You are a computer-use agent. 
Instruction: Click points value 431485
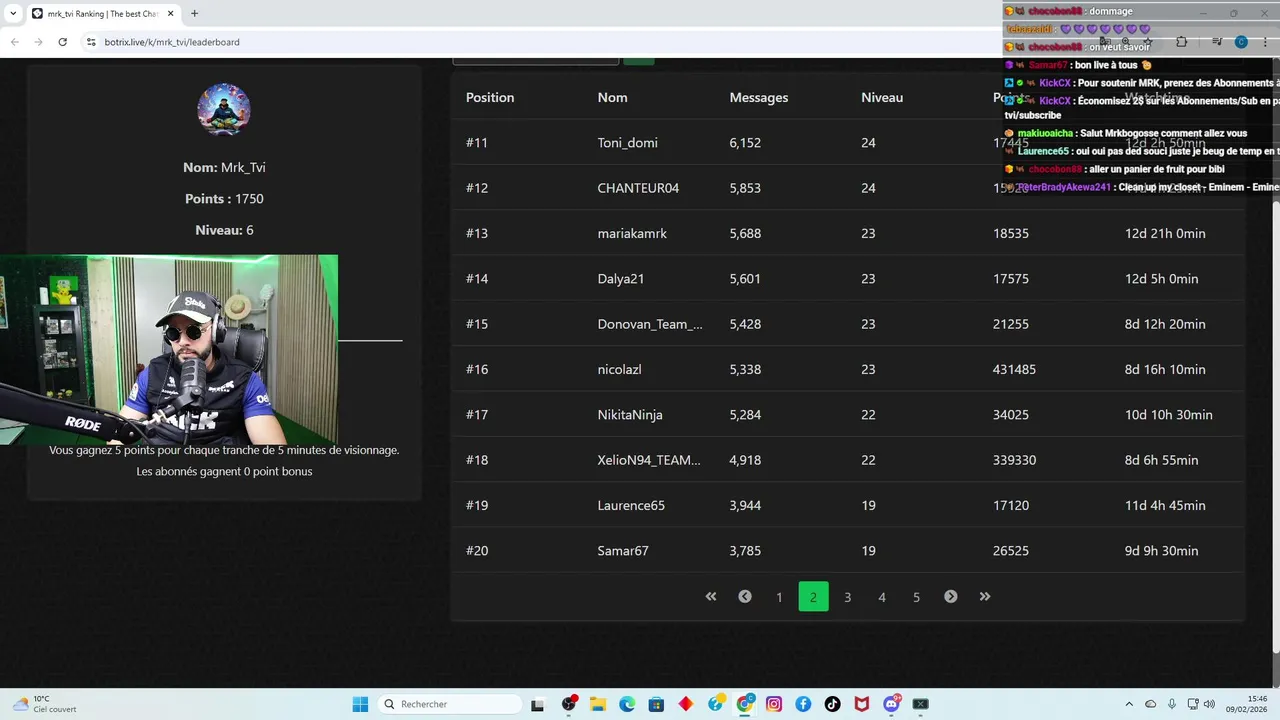(1014, 369)
